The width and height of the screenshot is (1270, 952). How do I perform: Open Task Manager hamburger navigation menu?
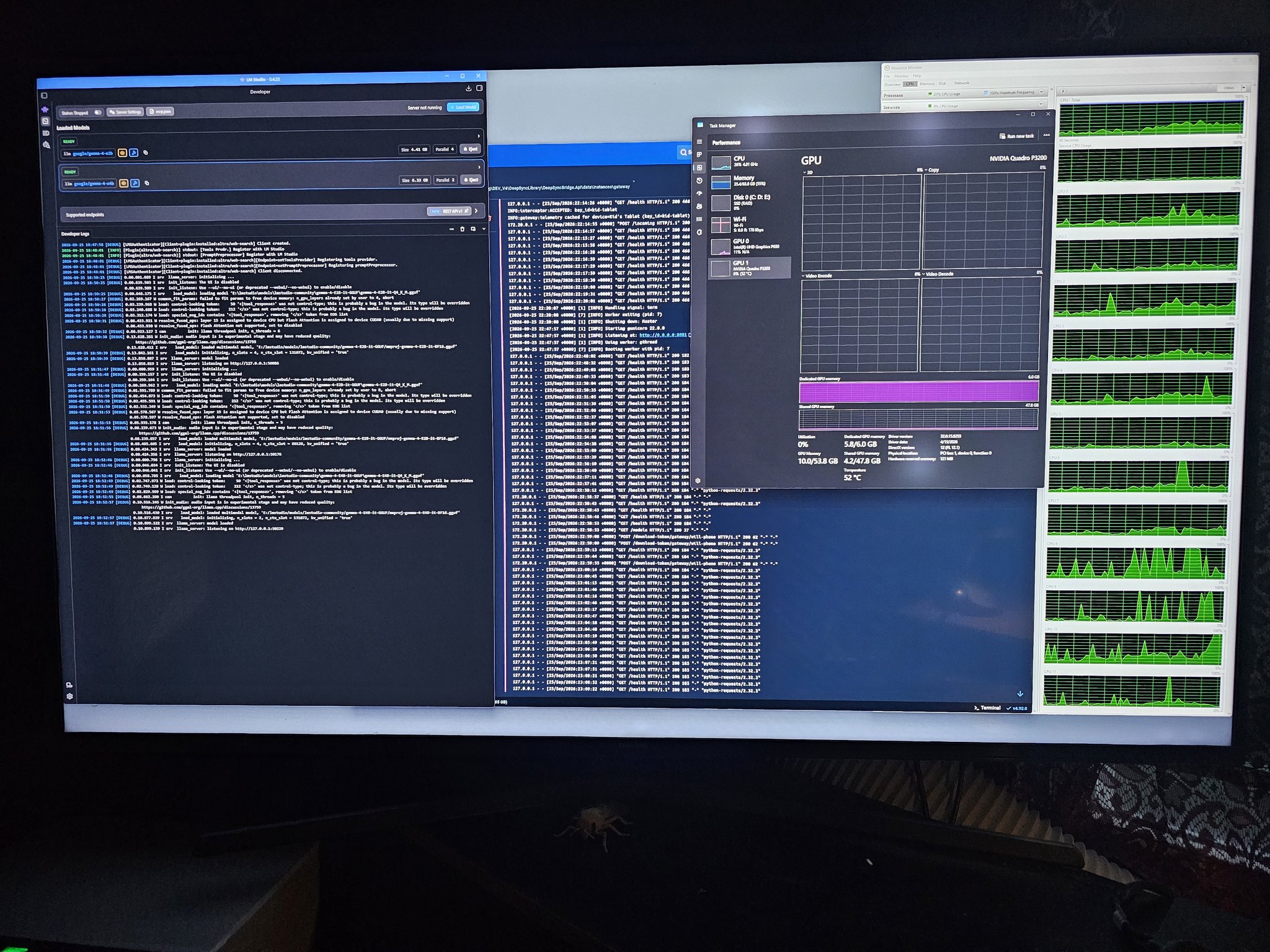pyautogui.click(x=699, y=142)
